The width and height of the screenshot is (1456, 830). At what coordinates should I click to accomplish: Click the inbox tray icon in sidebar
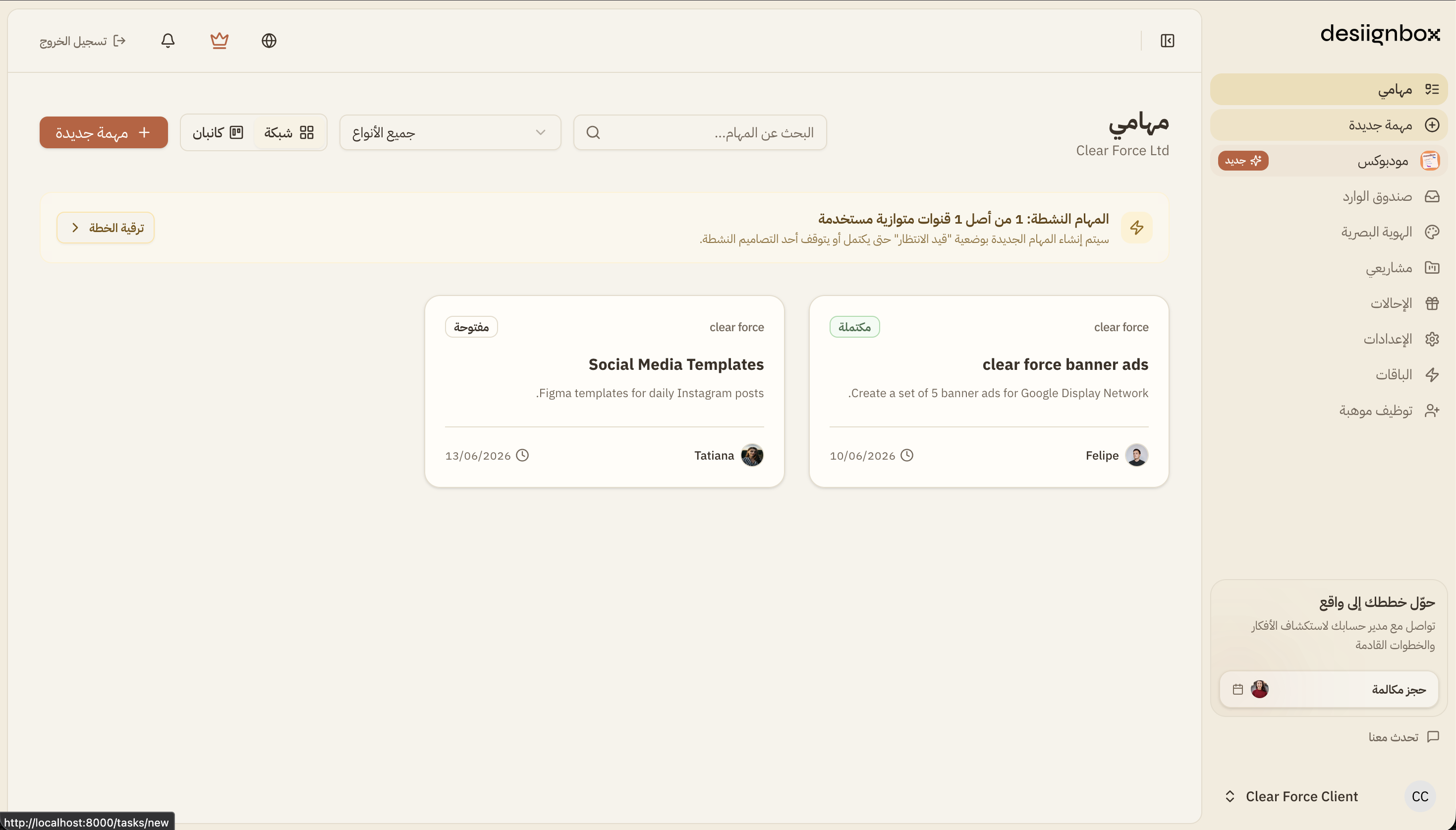tap(1432, 197)
